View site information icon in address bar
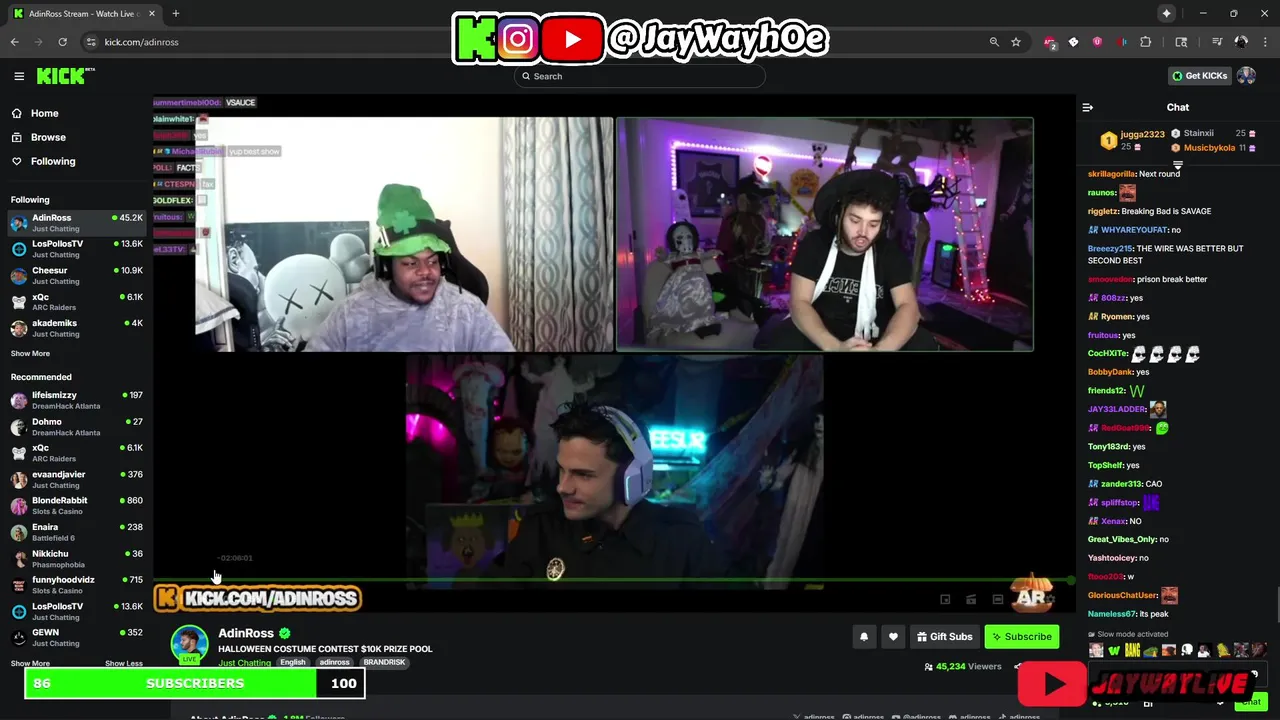Screen dimensions: 1280x720 [91, 42]
